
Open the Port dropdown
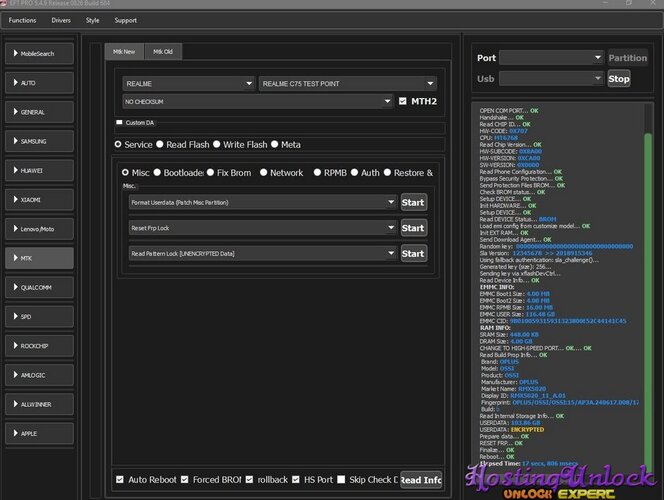pos(551,58)
